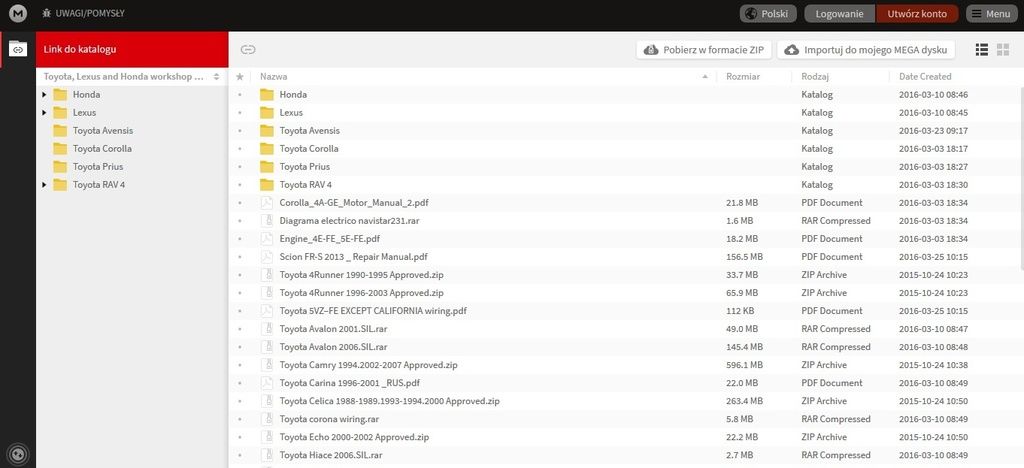
Task: Open the top bar Menu button
Action: point(992,14)
